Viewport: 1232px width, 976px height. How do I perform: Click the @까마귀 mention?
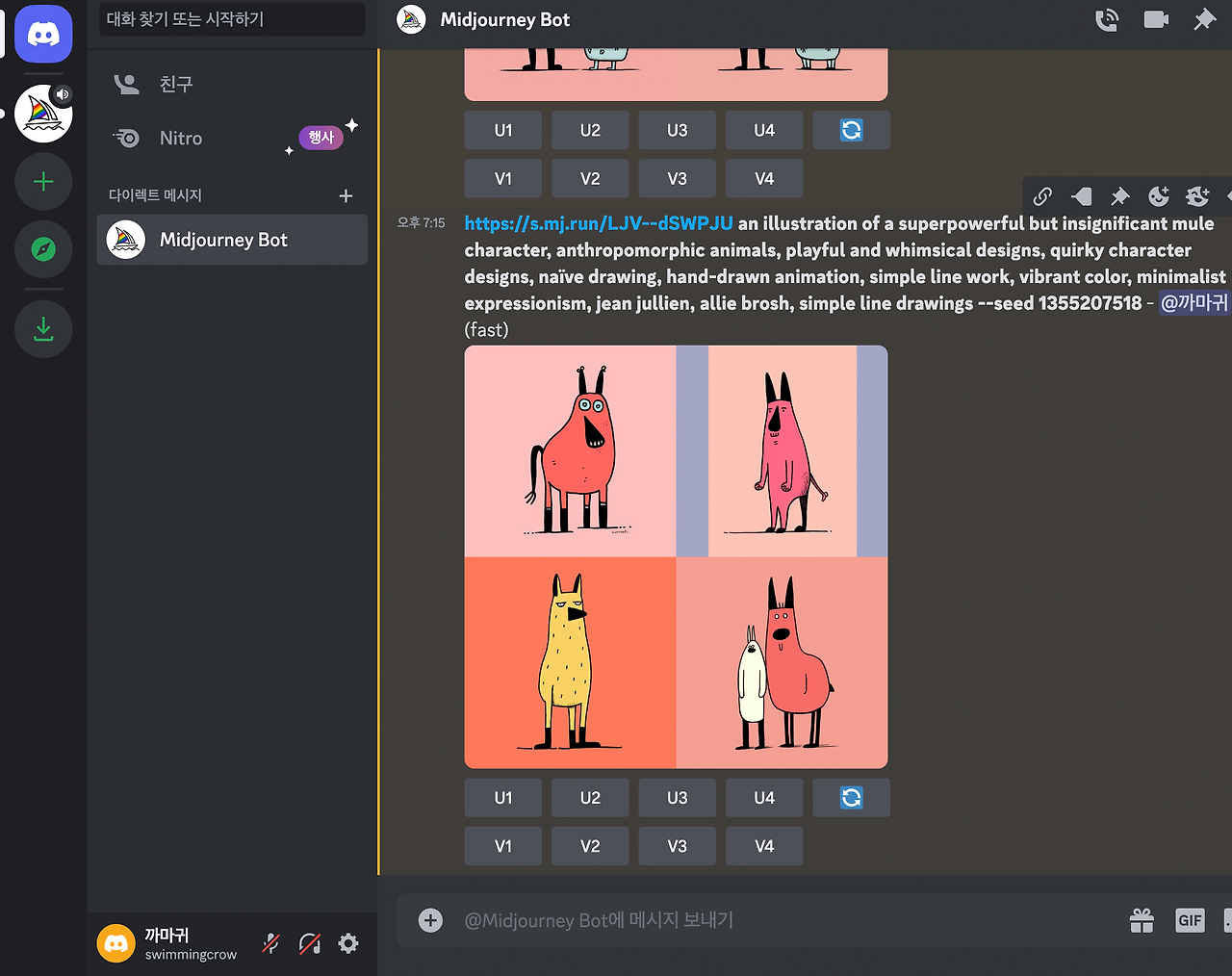(1193, 303)
